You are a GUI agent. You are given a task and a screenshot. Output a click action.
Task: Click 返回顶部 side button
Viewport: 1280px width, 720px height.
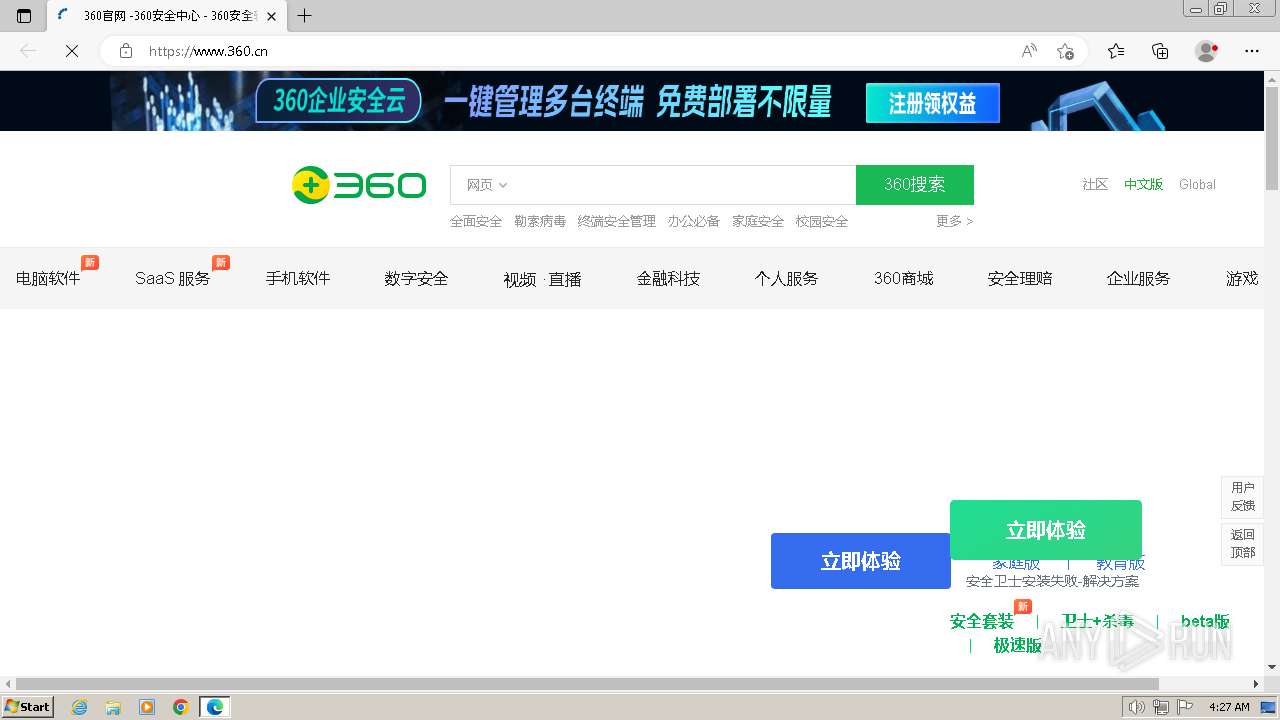coord(1243,543)
